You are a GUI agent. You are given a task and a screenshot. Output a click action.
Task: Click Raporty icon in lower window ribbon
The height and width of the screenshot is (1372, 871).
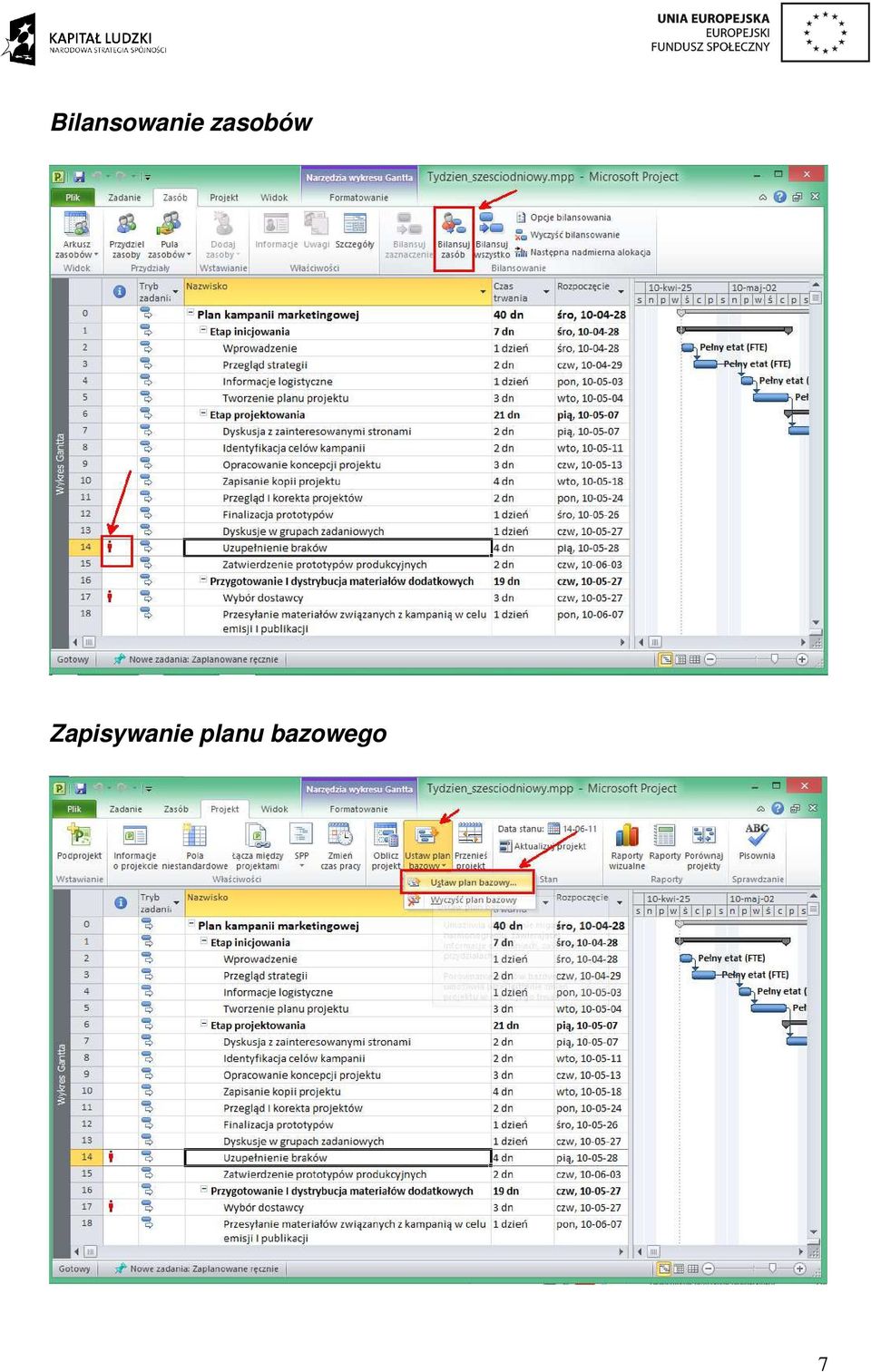coord(665,835)
